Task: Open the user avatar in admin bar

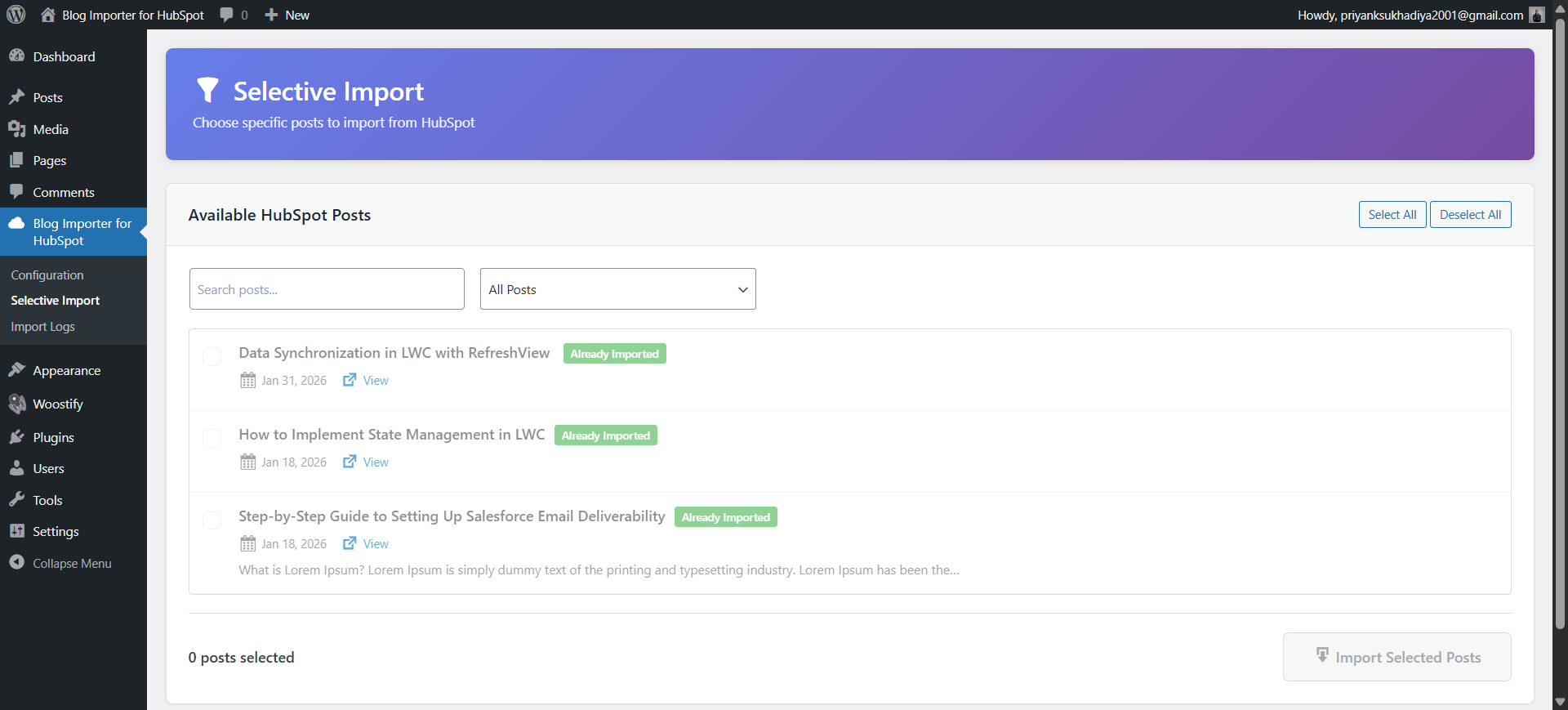Action: click(1537, 15)
